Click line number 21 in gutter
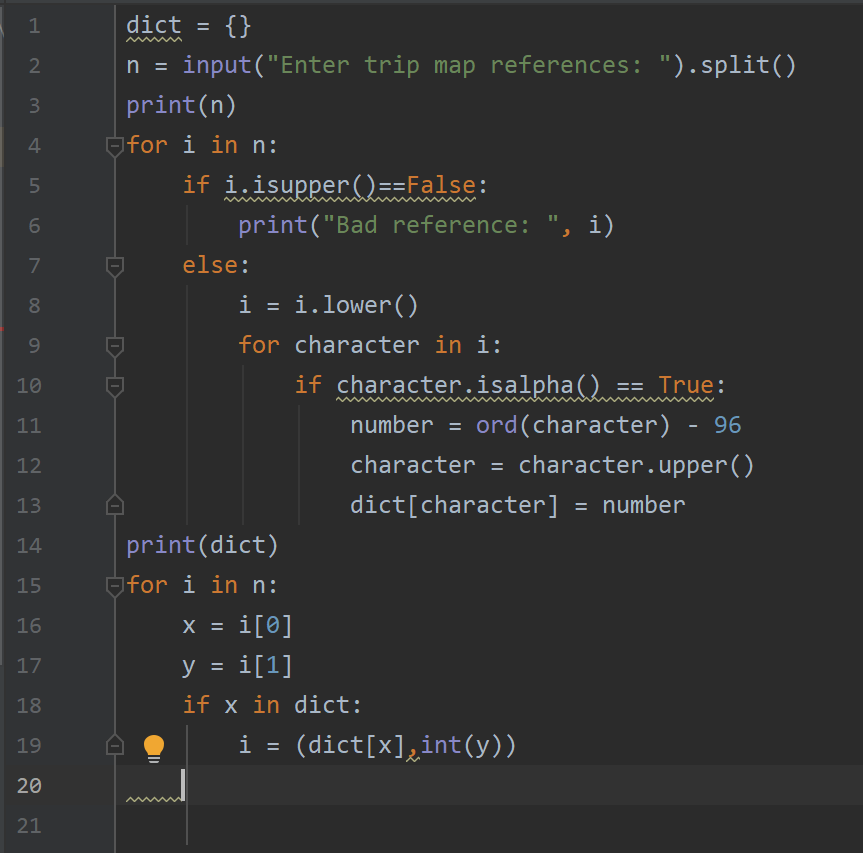The width and height of the screenshot is (863, 853). click(29, 825)
